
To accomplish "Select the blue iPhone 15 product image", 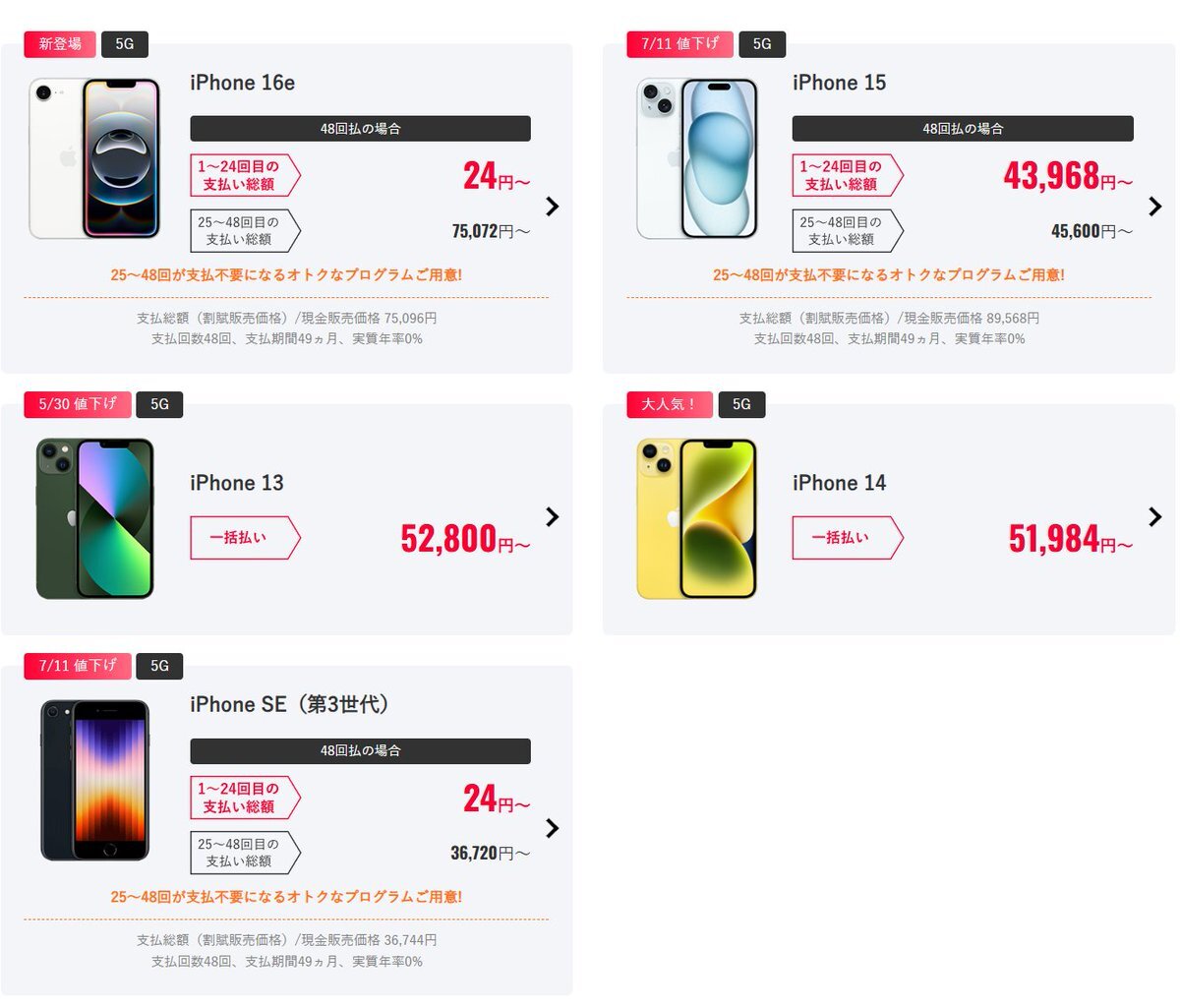I will pos(697,158).
